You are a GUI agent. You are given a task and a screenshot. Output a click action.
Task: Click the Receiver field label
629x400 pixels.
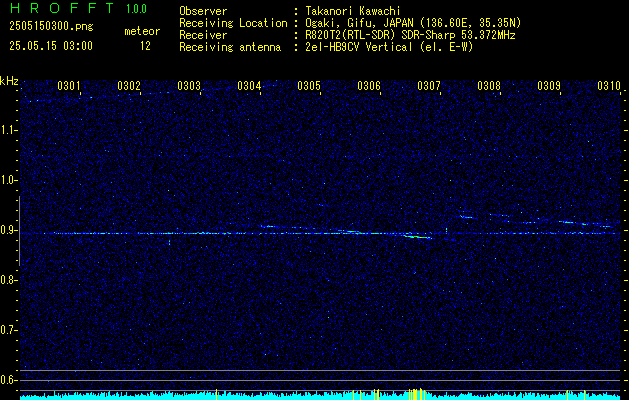pos(203,35)
